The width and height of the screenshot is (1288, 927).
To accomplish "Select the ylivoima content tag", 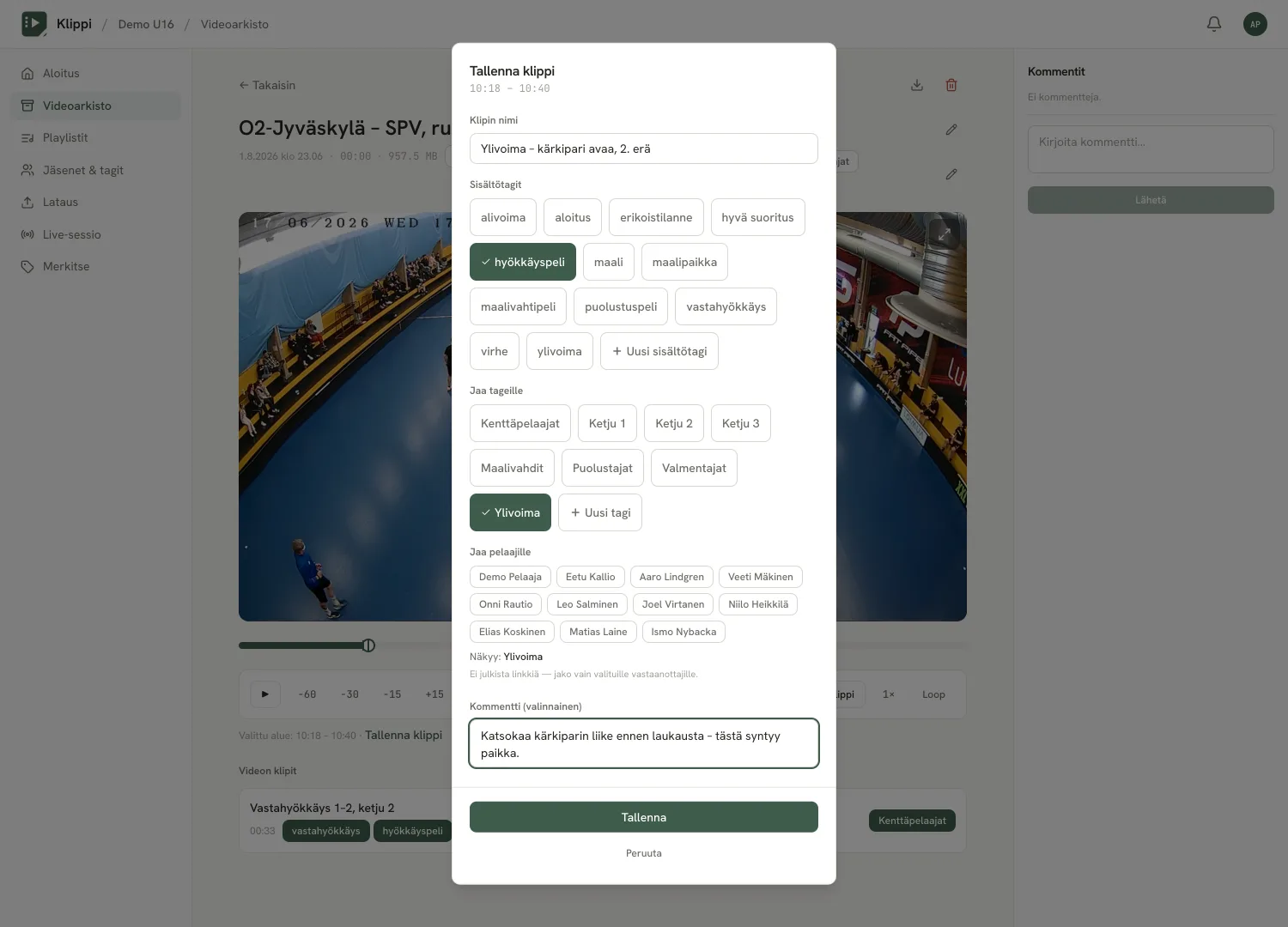I will (x=560, y=351).
